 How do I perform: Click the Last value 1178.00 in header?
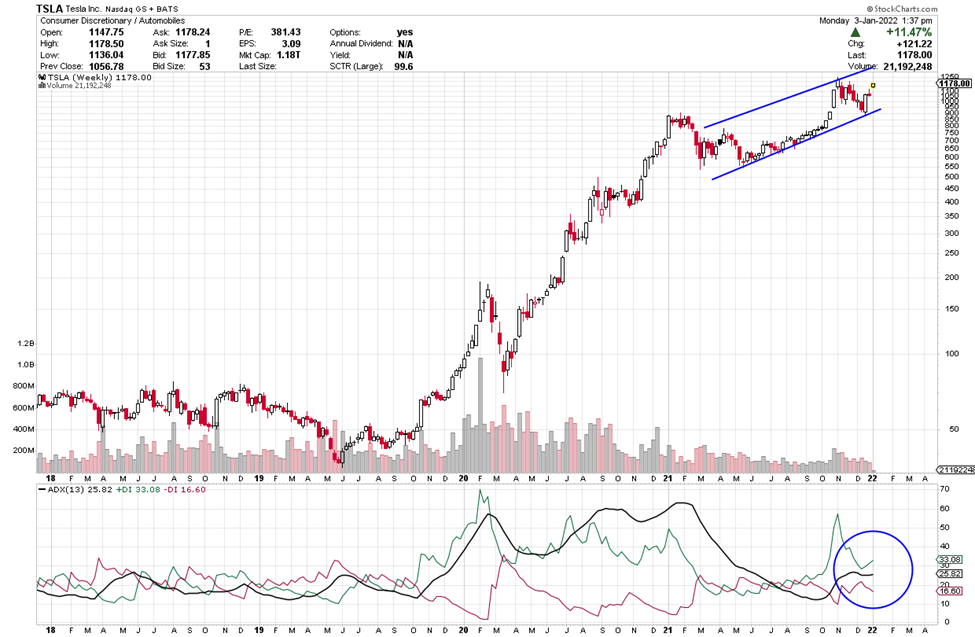[914, 55]
